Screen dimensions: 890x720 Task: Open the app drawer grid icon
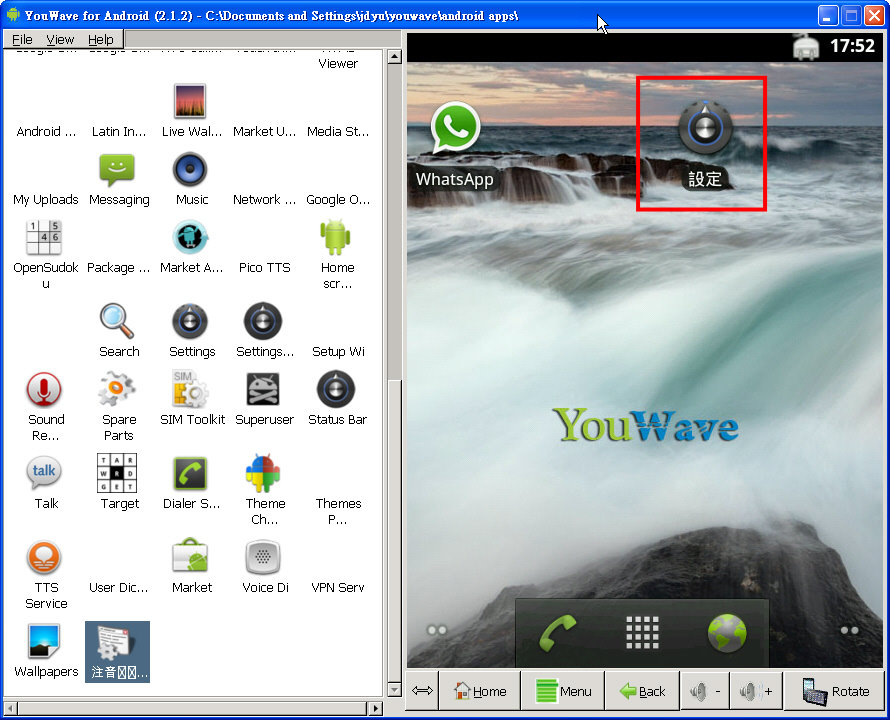(x=642, y=633)
